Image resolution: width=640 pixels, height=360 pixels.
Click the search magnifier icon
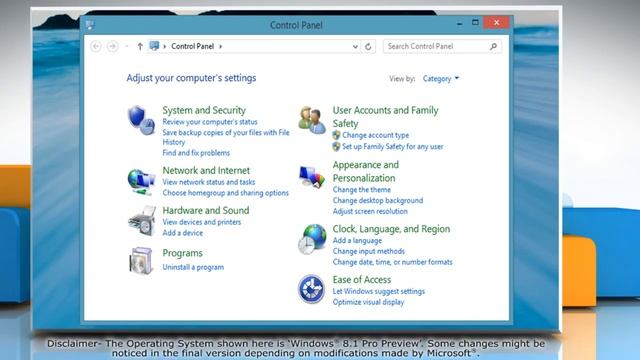(x=493, y=47)
